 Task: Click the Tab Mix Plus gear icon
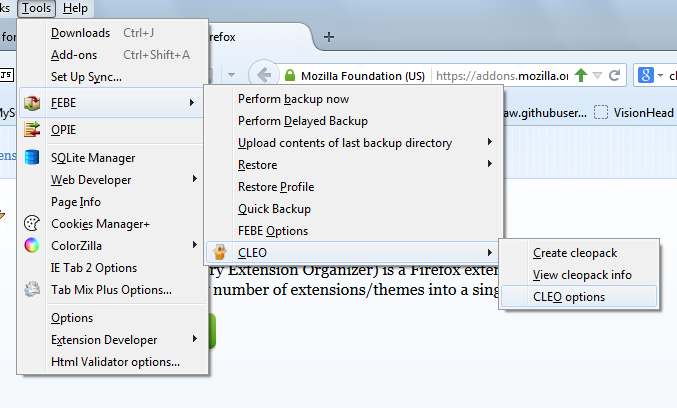click(33, 290)
